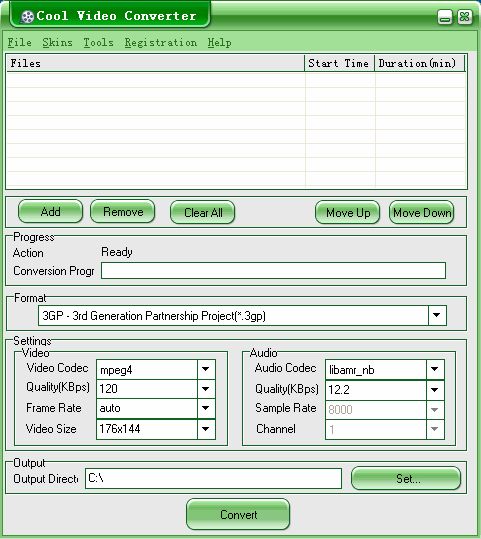Click the Set... button
Screen dimensions: 481x539
coord(406,478)
